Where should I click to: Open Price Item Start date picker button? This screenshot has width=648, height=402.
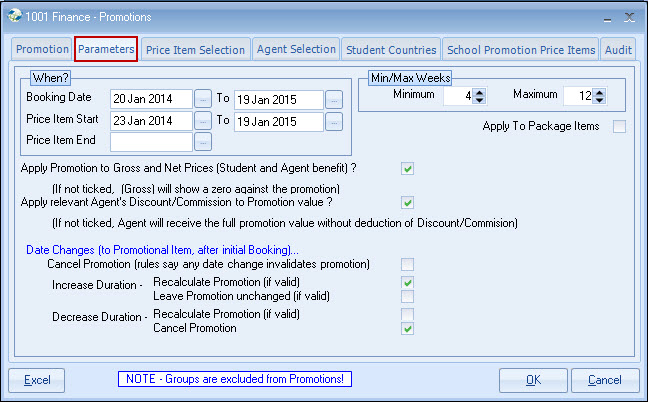point(203,121)
